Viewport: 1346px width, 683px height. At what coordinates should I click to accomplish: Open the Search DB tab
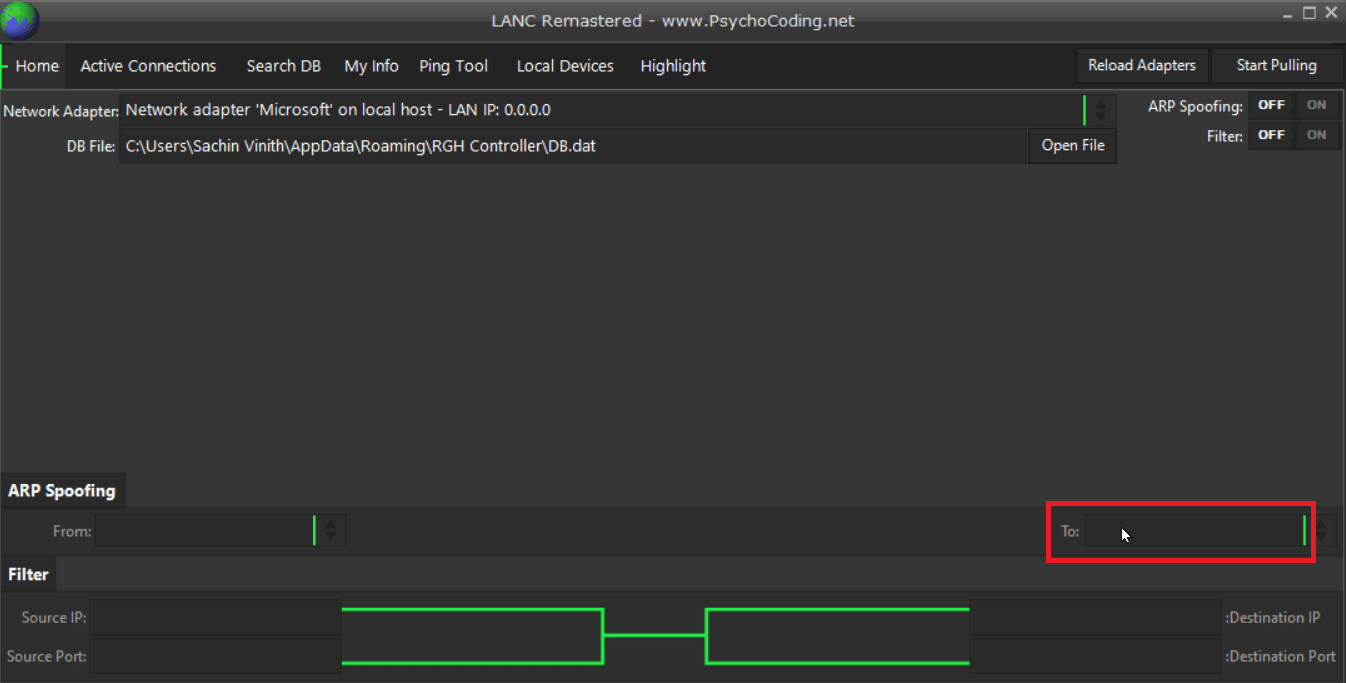point(284,66)
